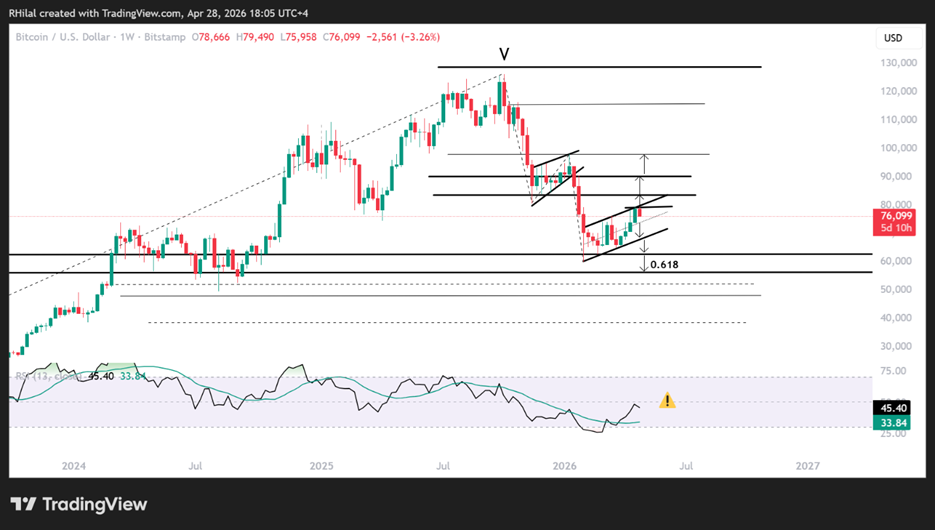Click the yellow warning triangle icon

click(x=667, y=400)
